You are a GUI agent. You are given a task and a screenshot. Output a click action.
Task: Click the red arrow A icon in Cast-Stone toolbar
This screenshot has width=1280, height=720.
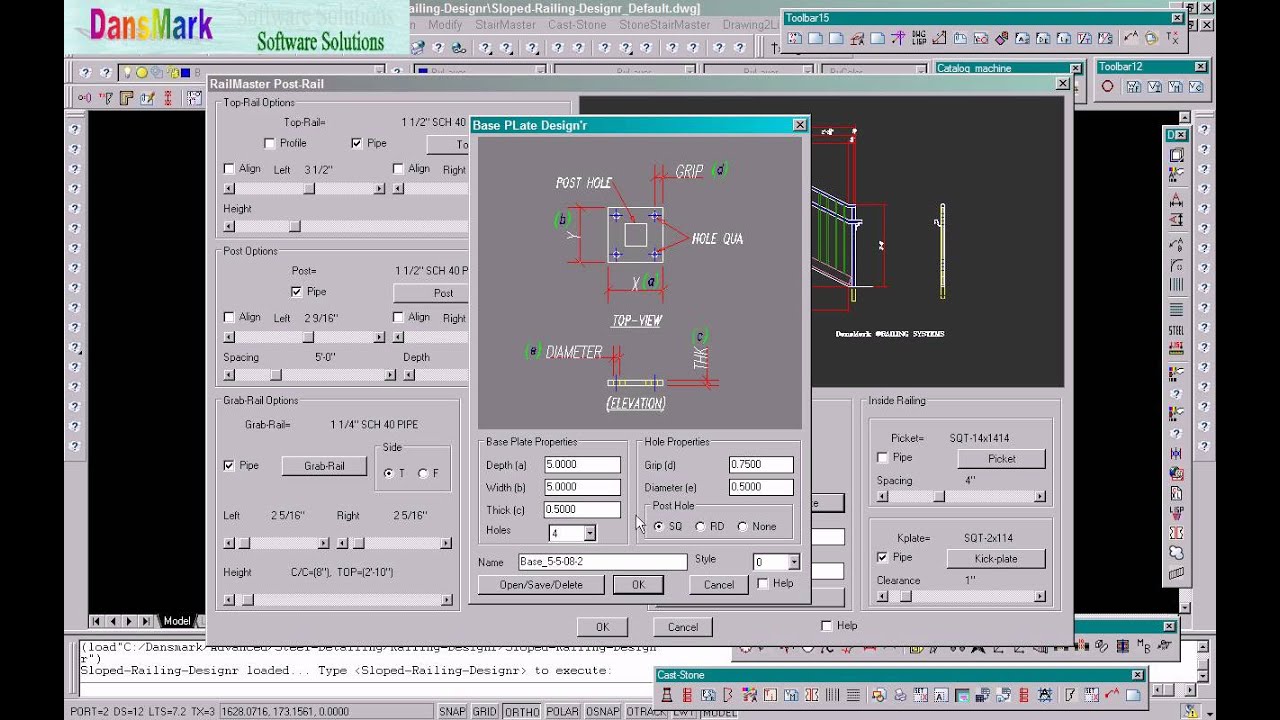1112,695
